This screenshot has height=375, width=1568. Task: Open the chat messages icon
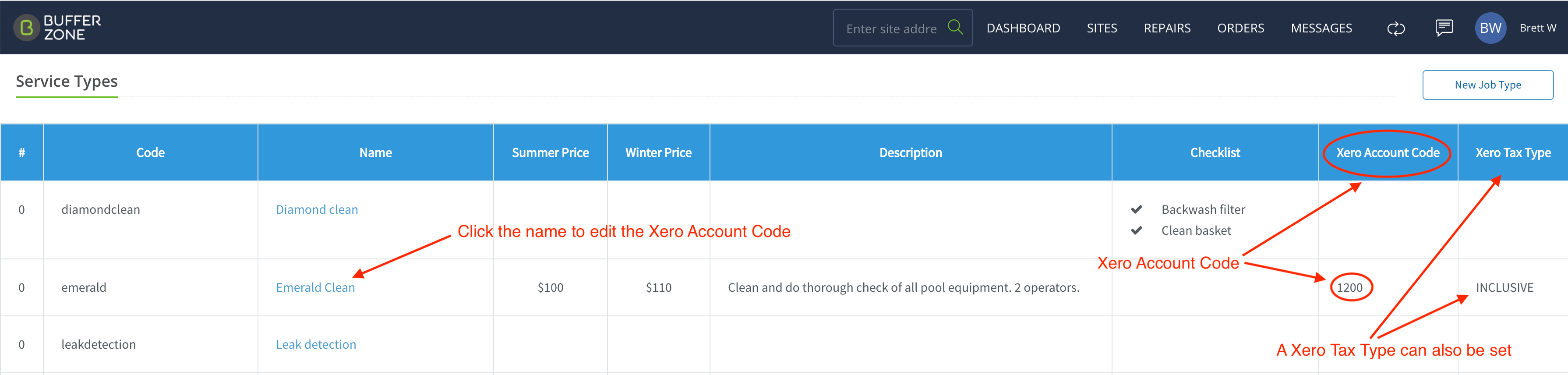1444,28
